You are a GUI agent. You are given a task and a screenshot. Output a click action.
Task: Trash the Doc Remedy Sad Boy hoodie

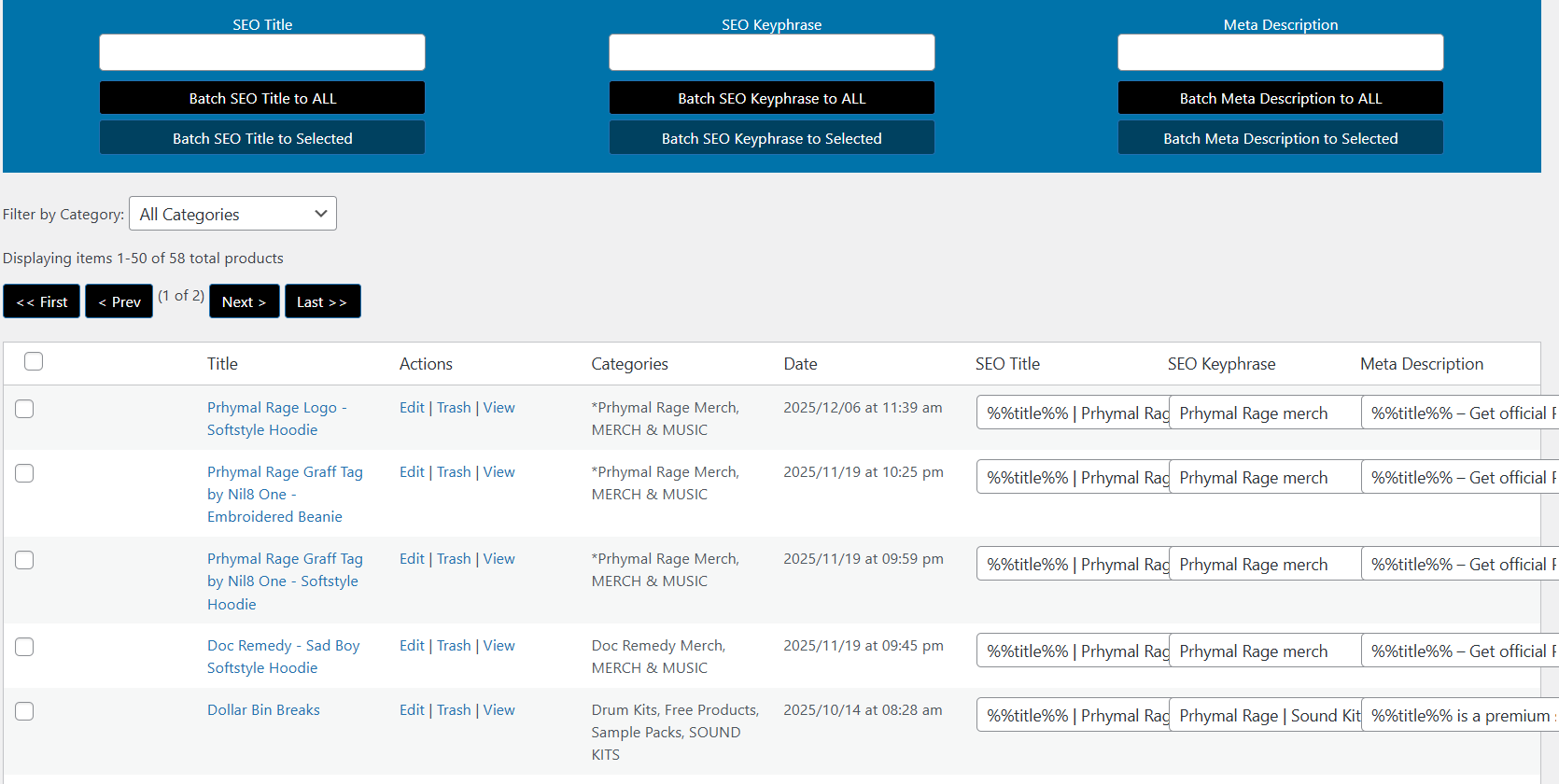454,646
